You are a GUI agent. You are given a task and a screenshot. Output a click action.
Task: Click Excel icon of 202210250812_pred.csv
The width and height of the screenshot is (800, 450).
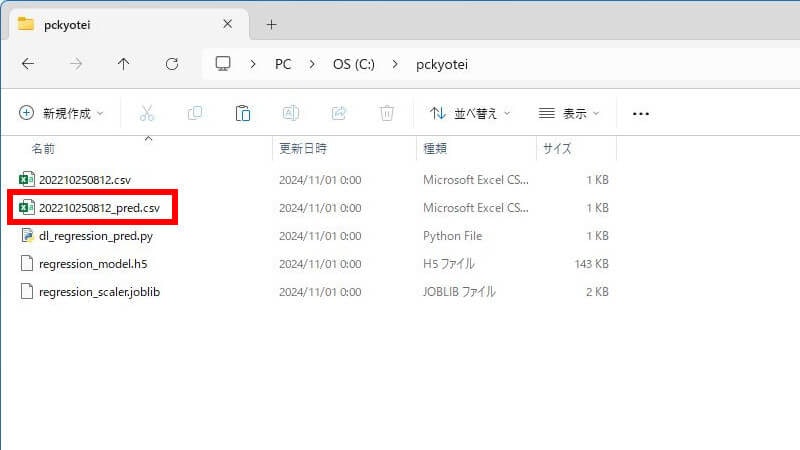(x=27, y=207)
